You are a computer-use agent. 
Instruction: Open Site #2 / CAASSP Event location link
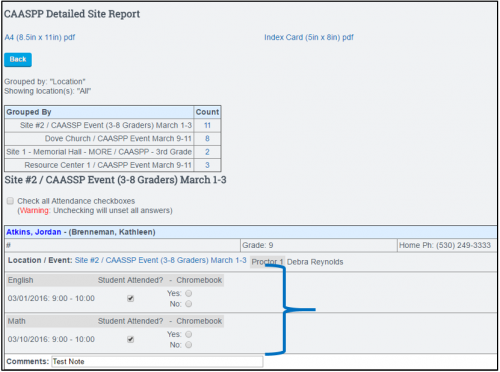(x=160, y=260)
